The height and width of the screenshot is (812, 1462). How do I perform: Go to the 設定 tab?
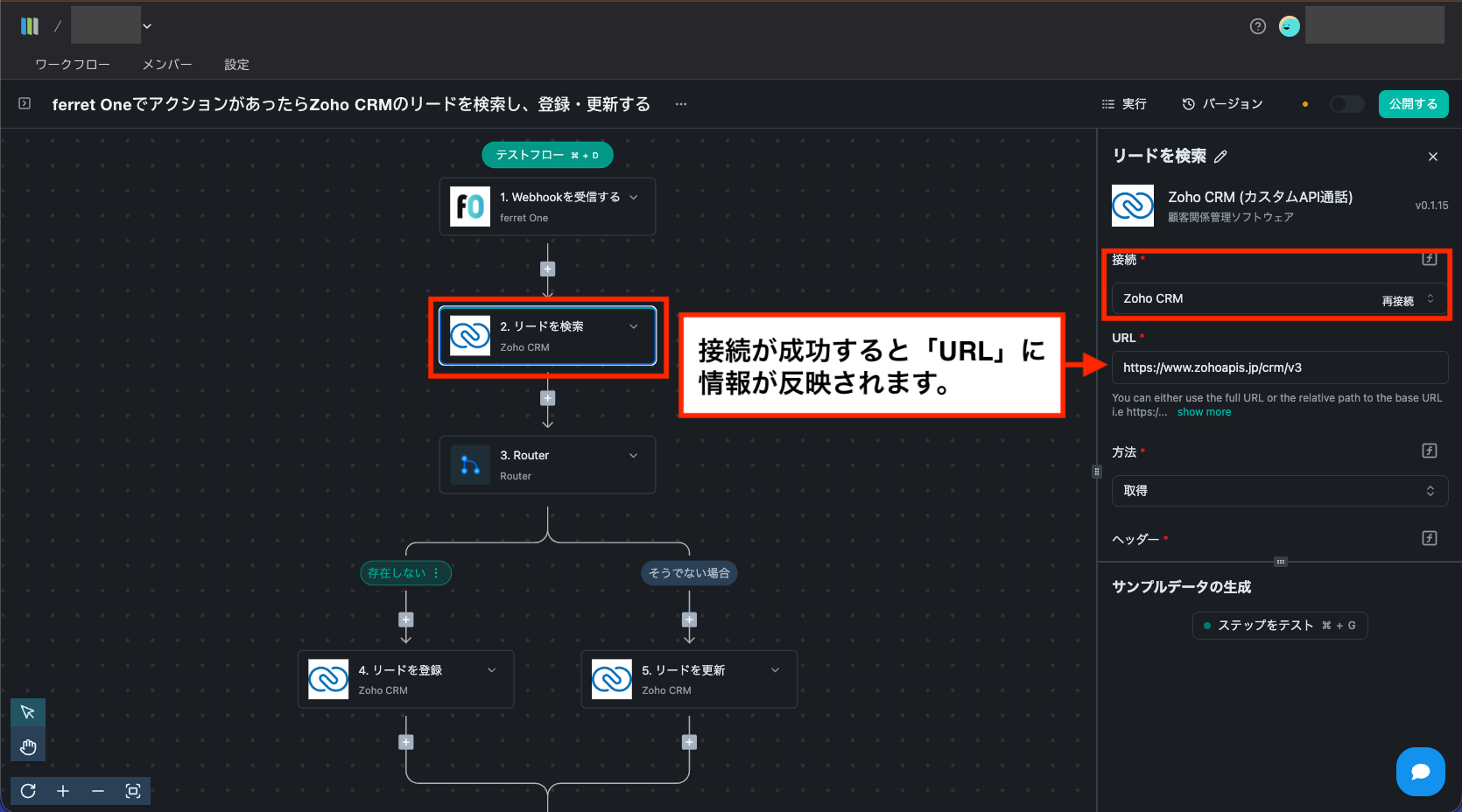tap(236, 65)
